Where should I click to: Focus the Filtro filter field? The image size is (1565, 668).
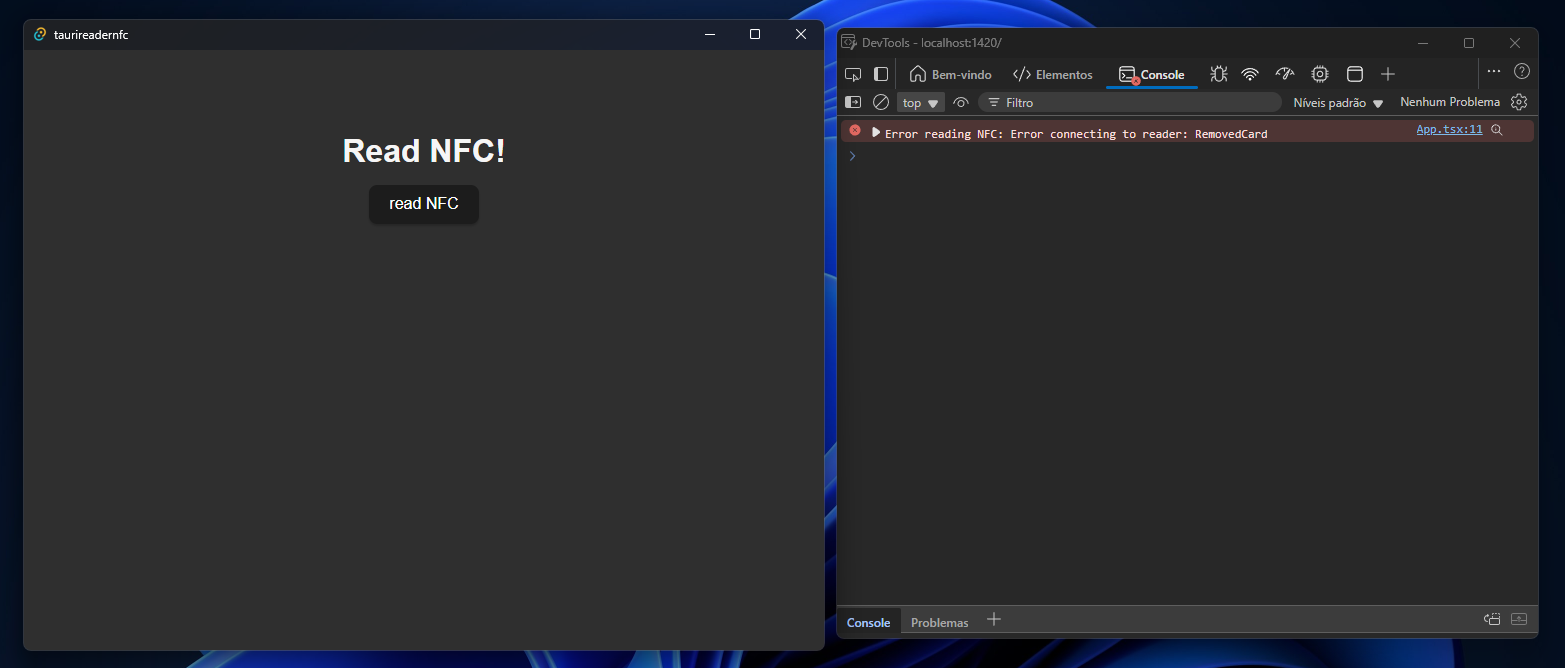[x=1129, y=102]
